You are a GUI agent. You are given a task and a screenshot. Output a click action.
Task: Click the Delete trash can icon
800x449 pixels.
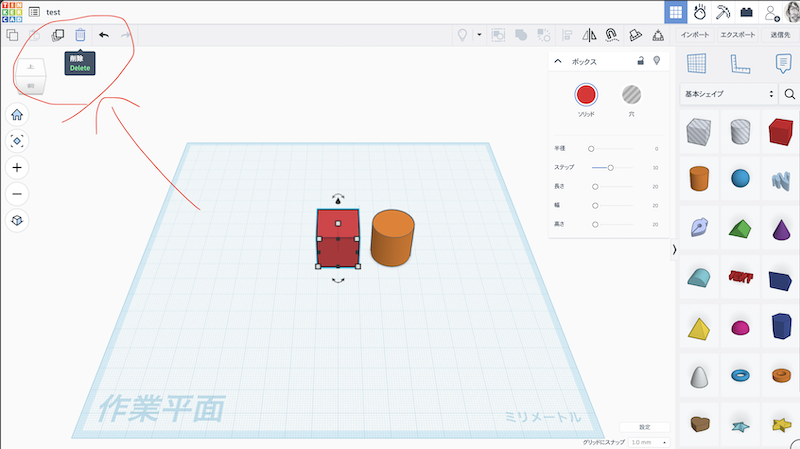tap(80, 35)
